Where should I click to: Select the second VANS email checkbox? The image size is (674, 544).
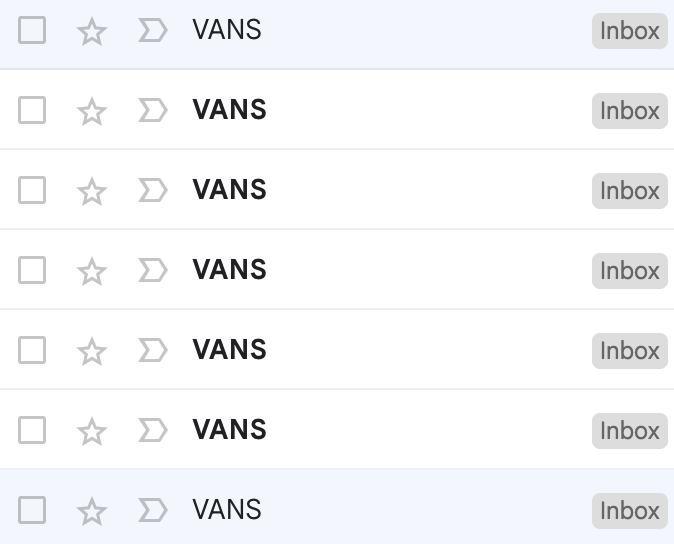click(32, 110)
